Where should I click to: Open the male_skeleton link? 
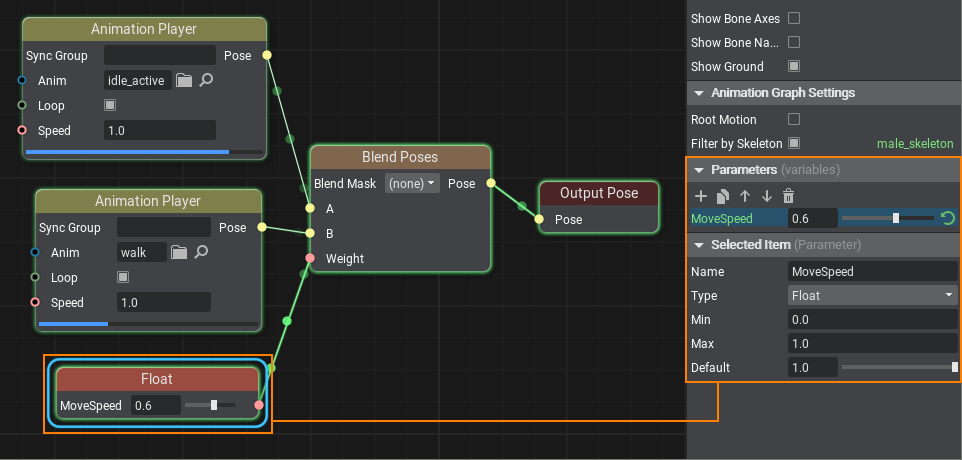915,144
